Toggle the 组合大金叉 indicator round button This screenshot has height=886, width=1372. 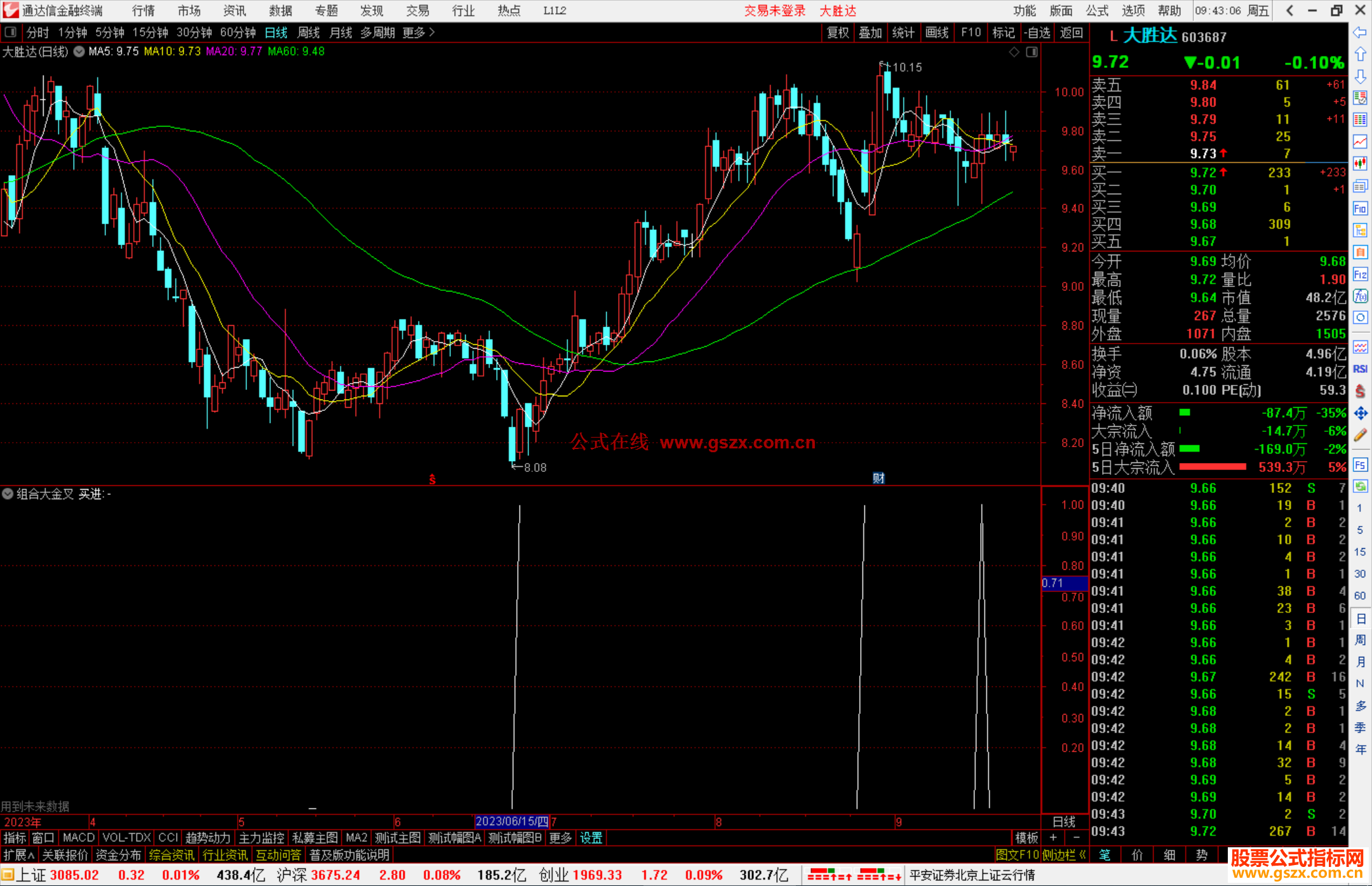pos(8,493)
